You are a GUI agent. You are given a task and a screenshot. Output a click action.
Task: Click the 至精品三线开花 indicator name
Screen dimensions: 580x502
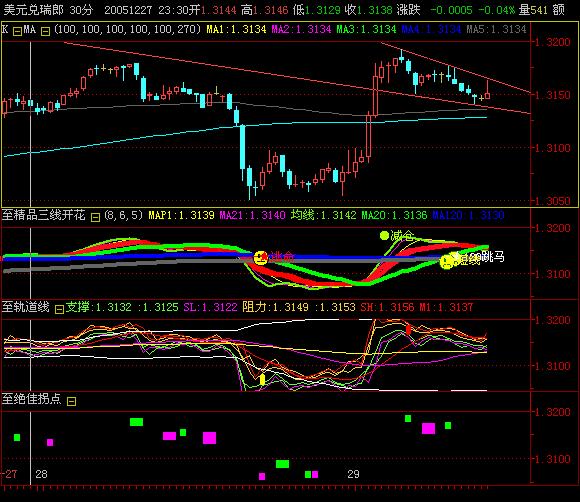point(44,215)
